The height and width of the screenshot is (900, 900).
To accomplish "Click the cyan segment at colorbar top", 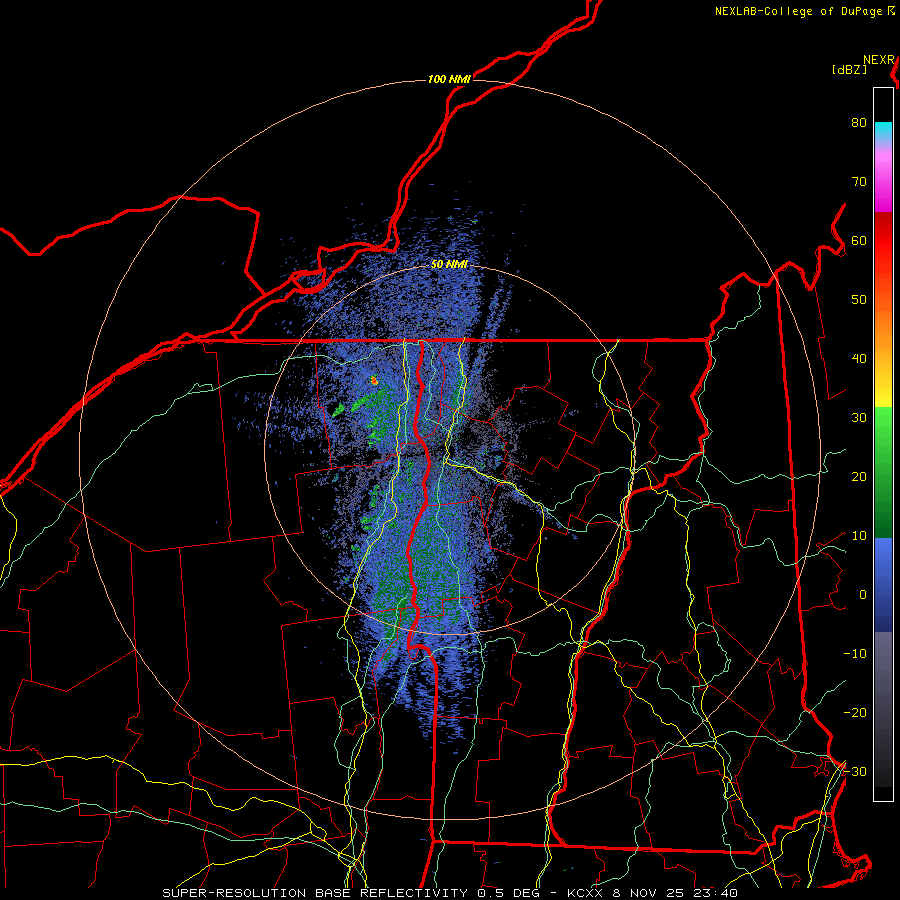I will coord(883,131).
